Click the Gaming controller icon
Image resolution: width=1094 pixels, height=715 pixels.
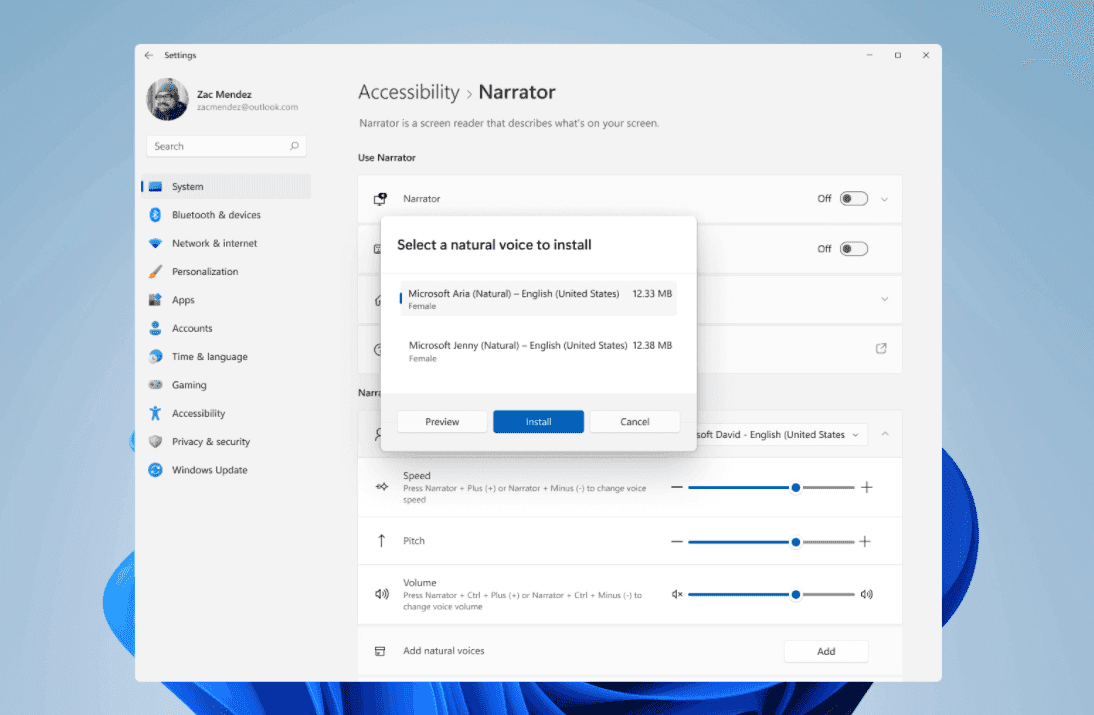pyautogui.click(x=156, y=385)
